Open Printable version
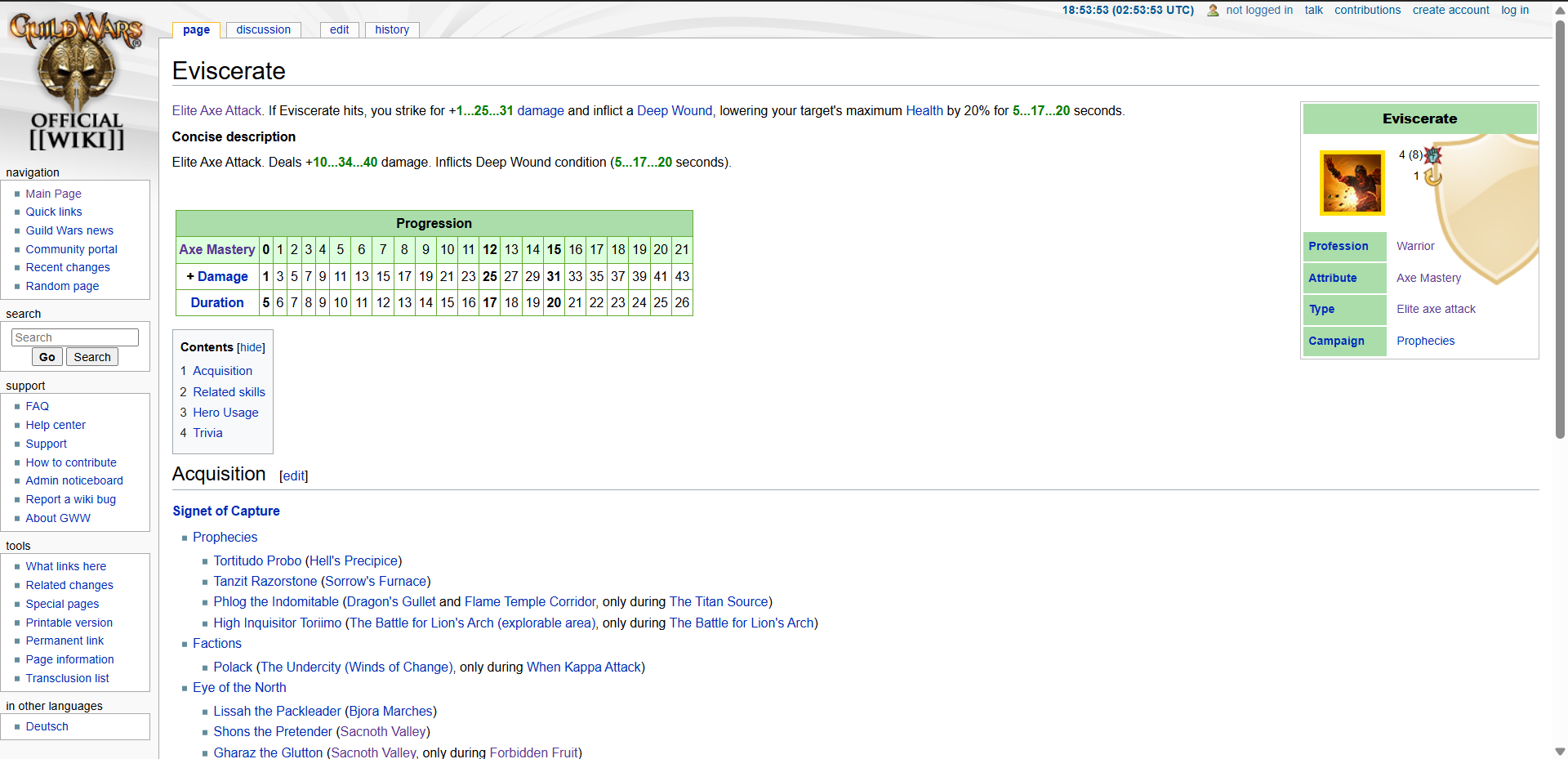Image resolution: width=1568 pixels, height=759 pixels. click(x=69, y=623)
